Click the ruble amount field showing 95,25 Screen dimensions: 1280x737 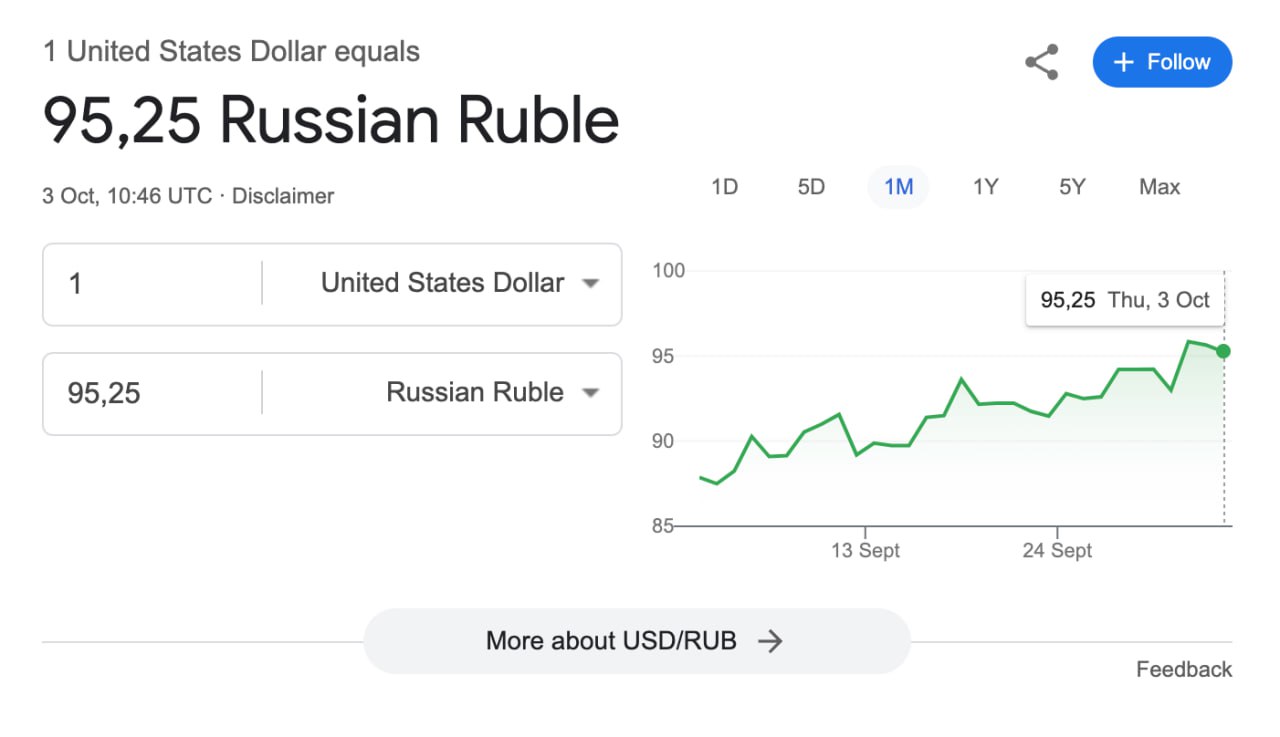(x=152, y=393)
